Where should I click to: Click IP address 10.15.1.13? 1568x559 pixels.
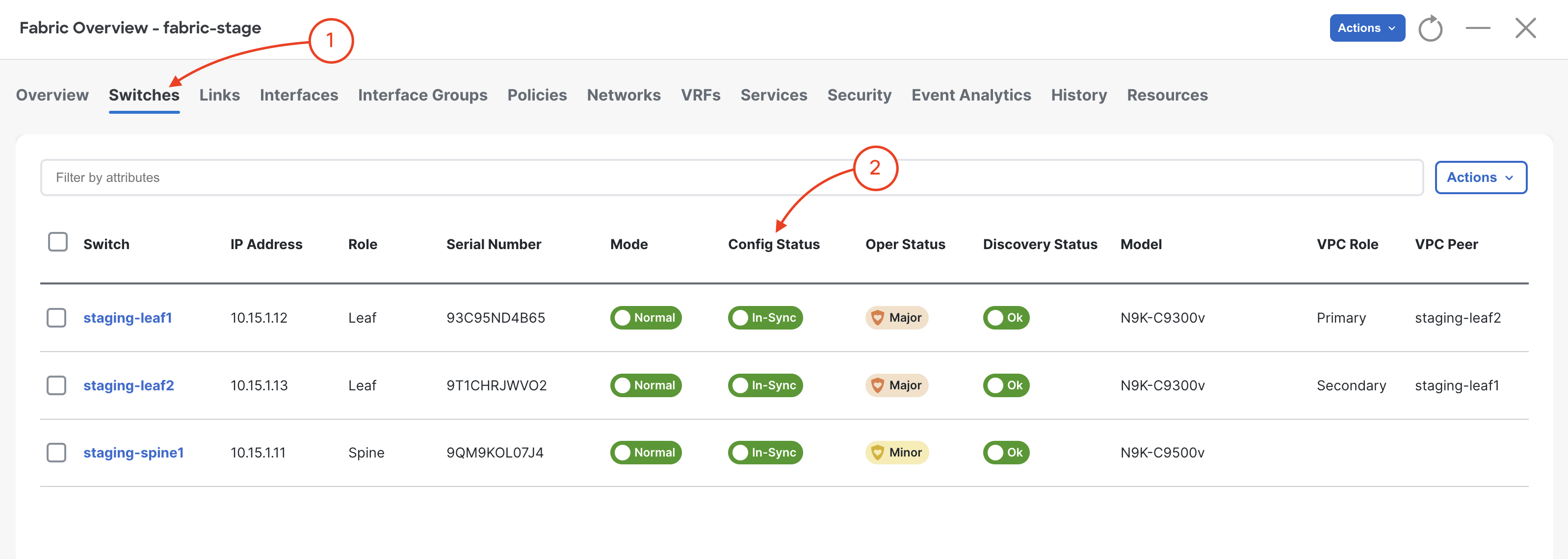[259, 385]
